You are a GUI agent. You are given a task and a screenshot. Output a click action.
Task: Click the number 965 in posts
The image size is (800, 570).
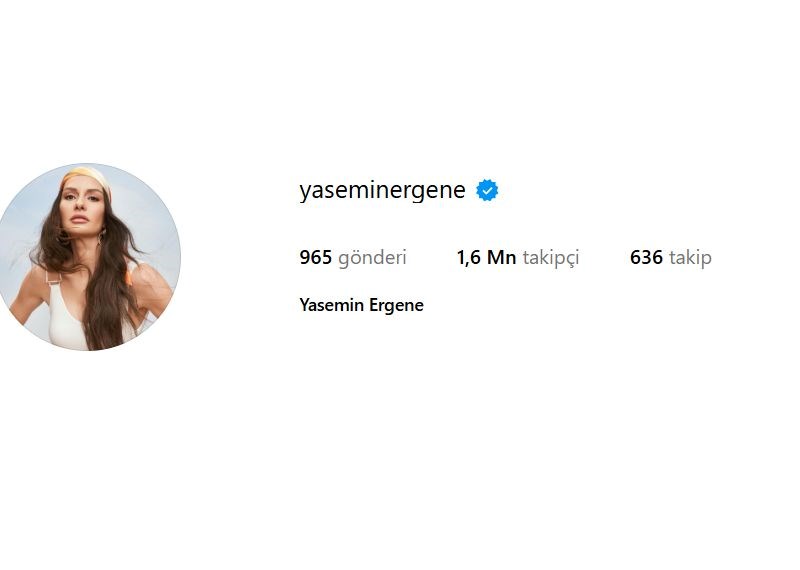(x=315, y=257)
